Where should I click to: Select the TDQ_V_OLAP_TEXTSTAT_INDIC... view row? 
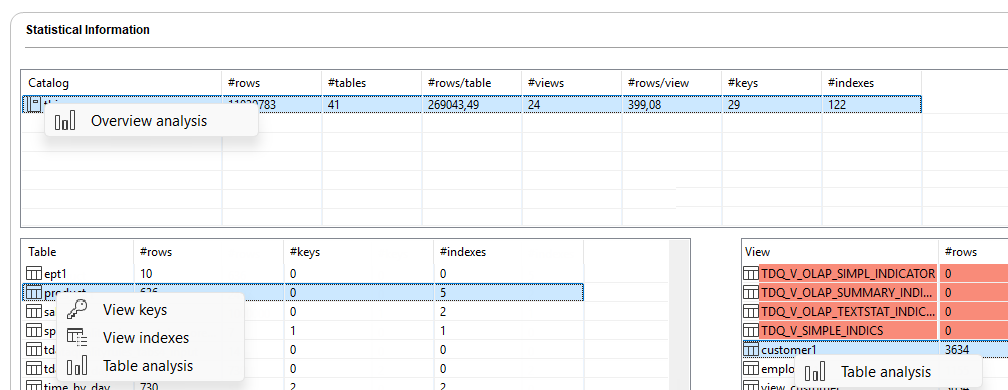(x=875, y=312)
